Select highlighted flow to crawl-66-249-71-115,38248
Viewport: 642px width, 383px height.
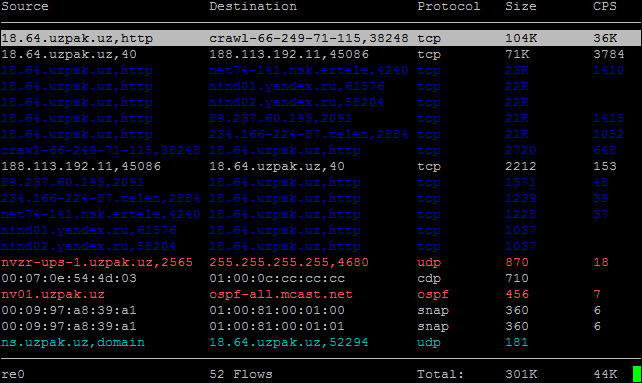point(321,38)
